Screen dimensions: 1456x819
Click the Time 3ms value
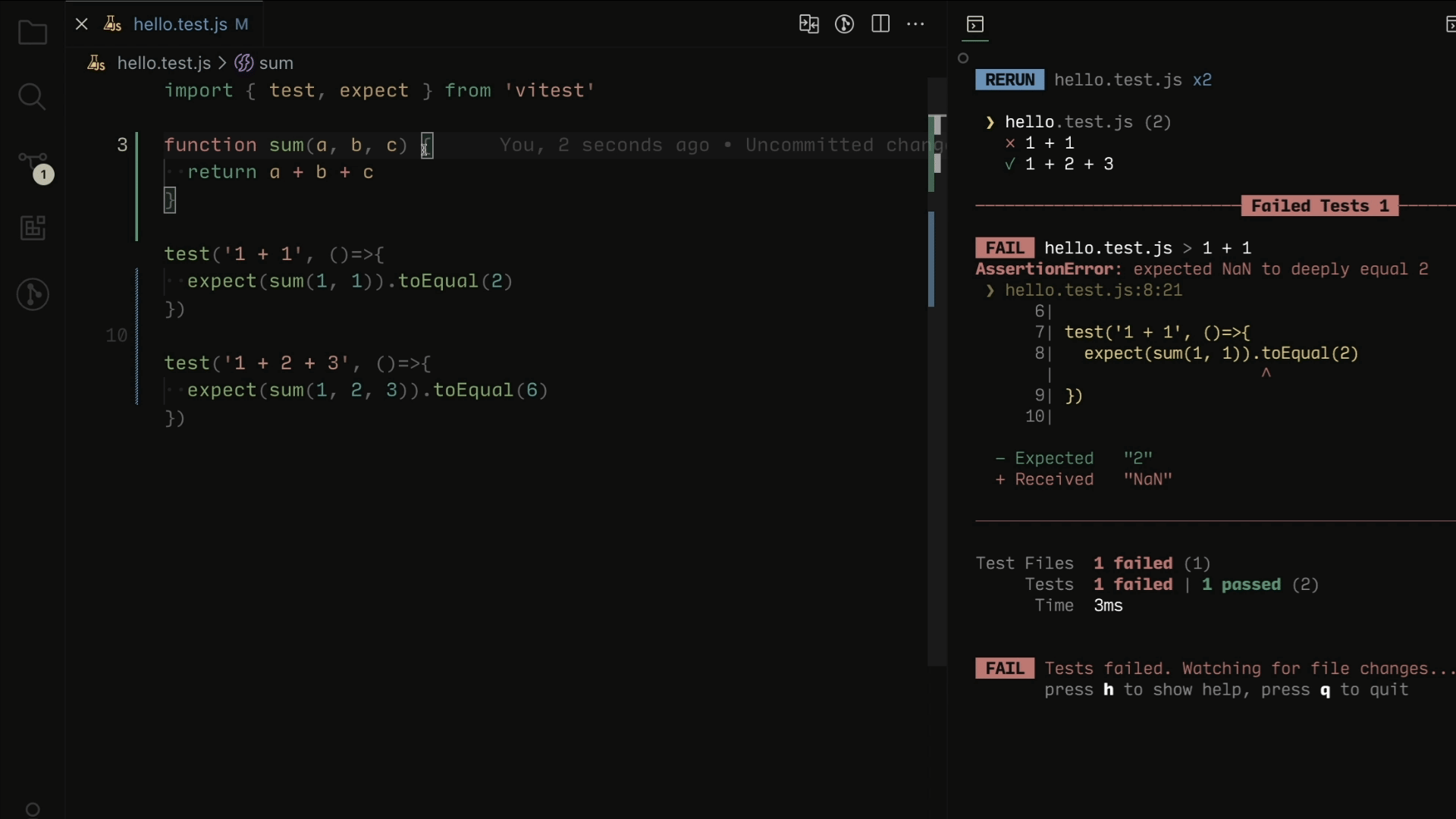coord(1108,606)
